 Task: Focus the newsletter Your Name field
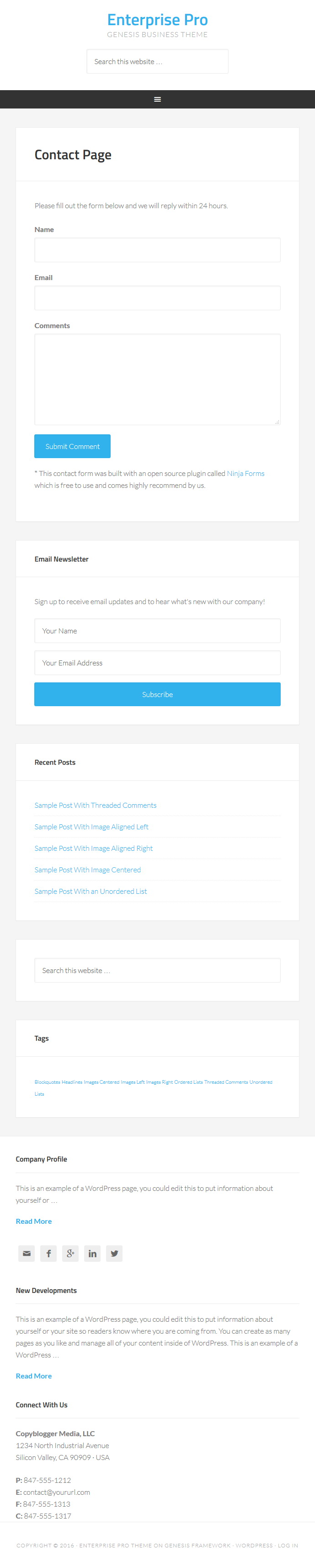[x=157, y=631]
